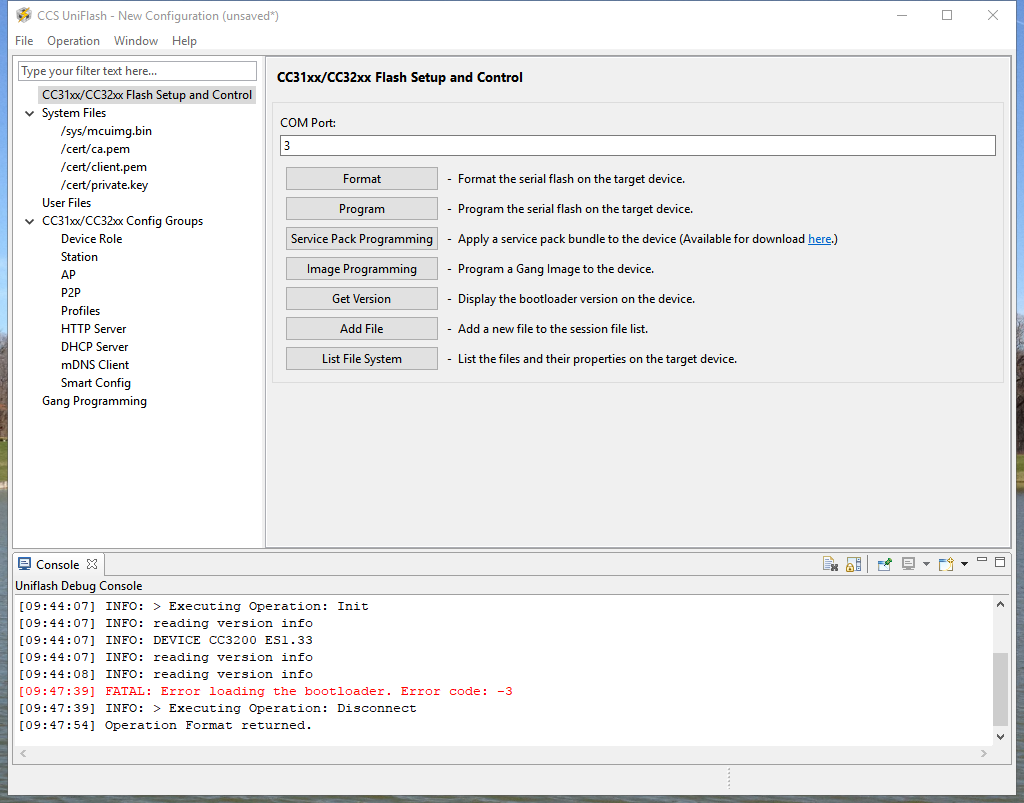The height and width of the screenshot is (803, 1024).
Task: Open the Help menu
Action: click(x=184, y=40)
